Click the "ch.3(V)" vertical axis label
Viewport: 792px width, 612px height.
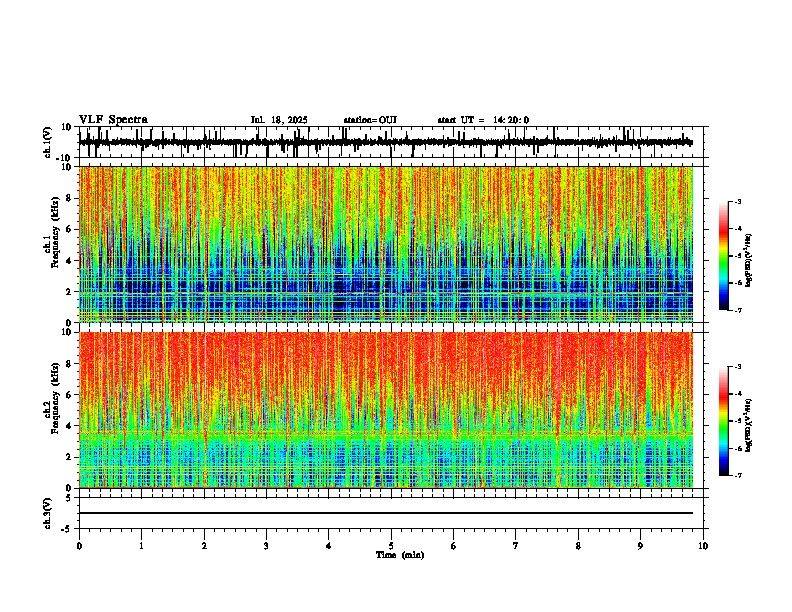click(48, 513)
